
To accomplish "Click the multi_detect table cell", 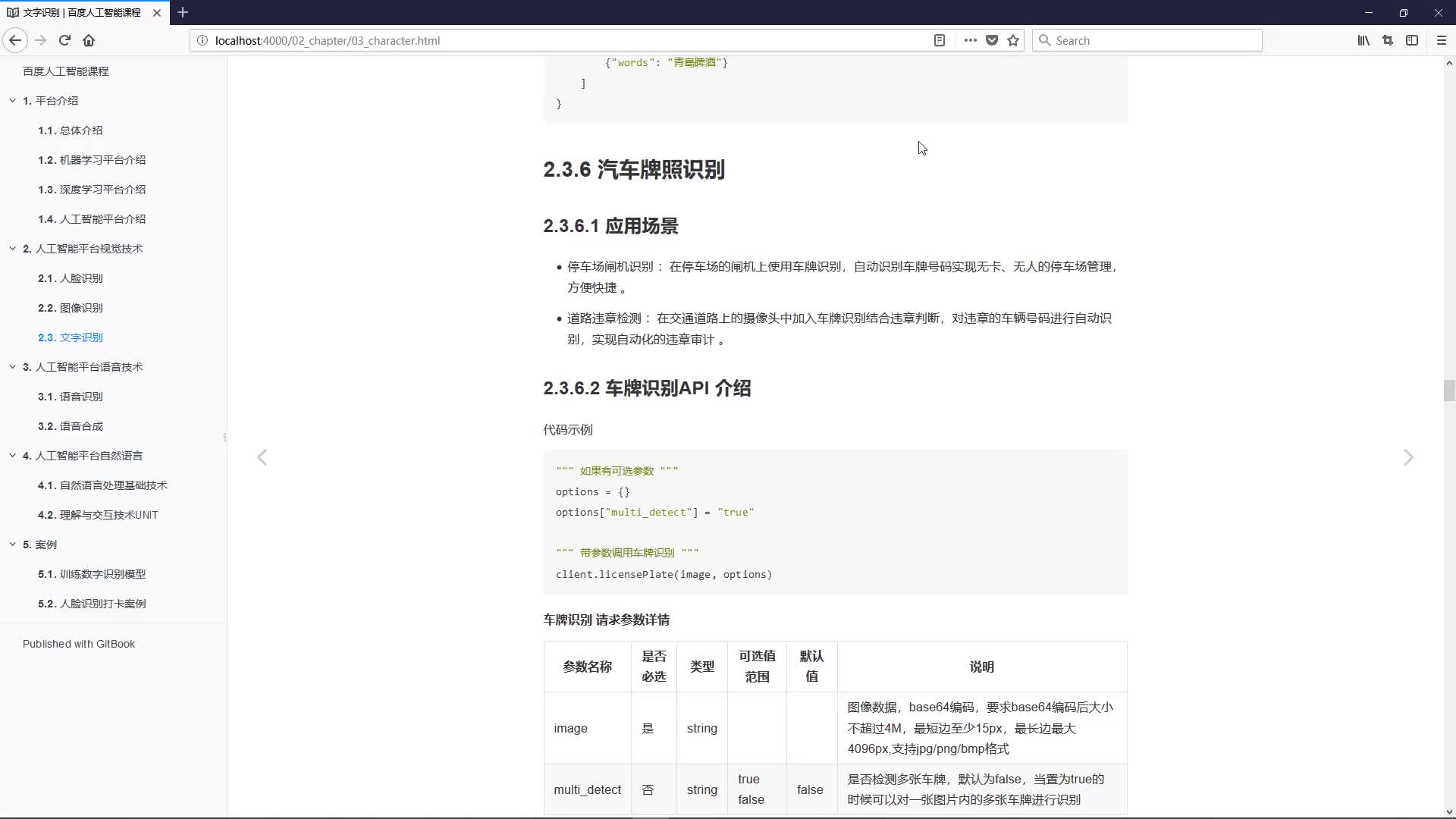I will (587, 789).
